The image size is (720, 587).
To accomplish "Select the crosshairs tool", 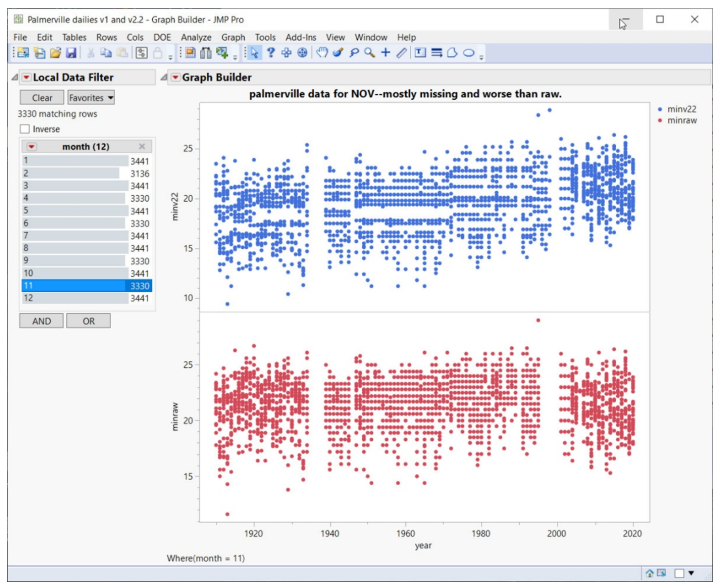I will 385,53.
